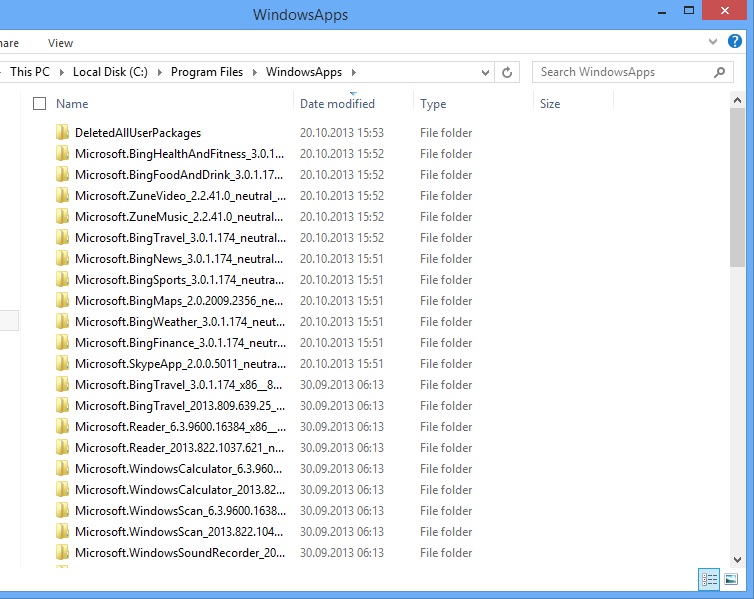Image resolution: width=754 pixels, height=599 pixels.
Task: Expand the arrow after This PC
Action: click(x=62, y=72)
